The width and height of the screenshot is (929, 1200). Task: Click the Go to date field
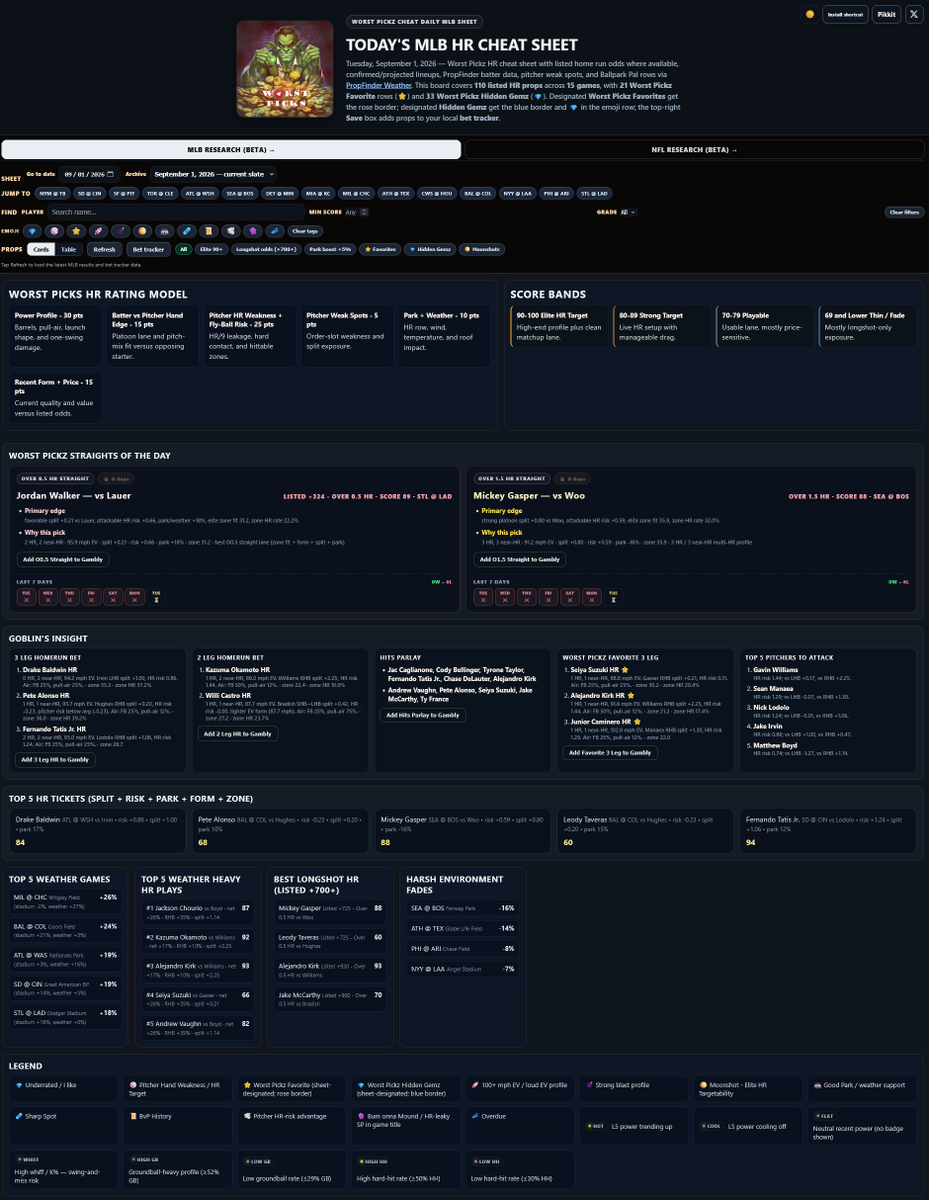tap(89, 174)
